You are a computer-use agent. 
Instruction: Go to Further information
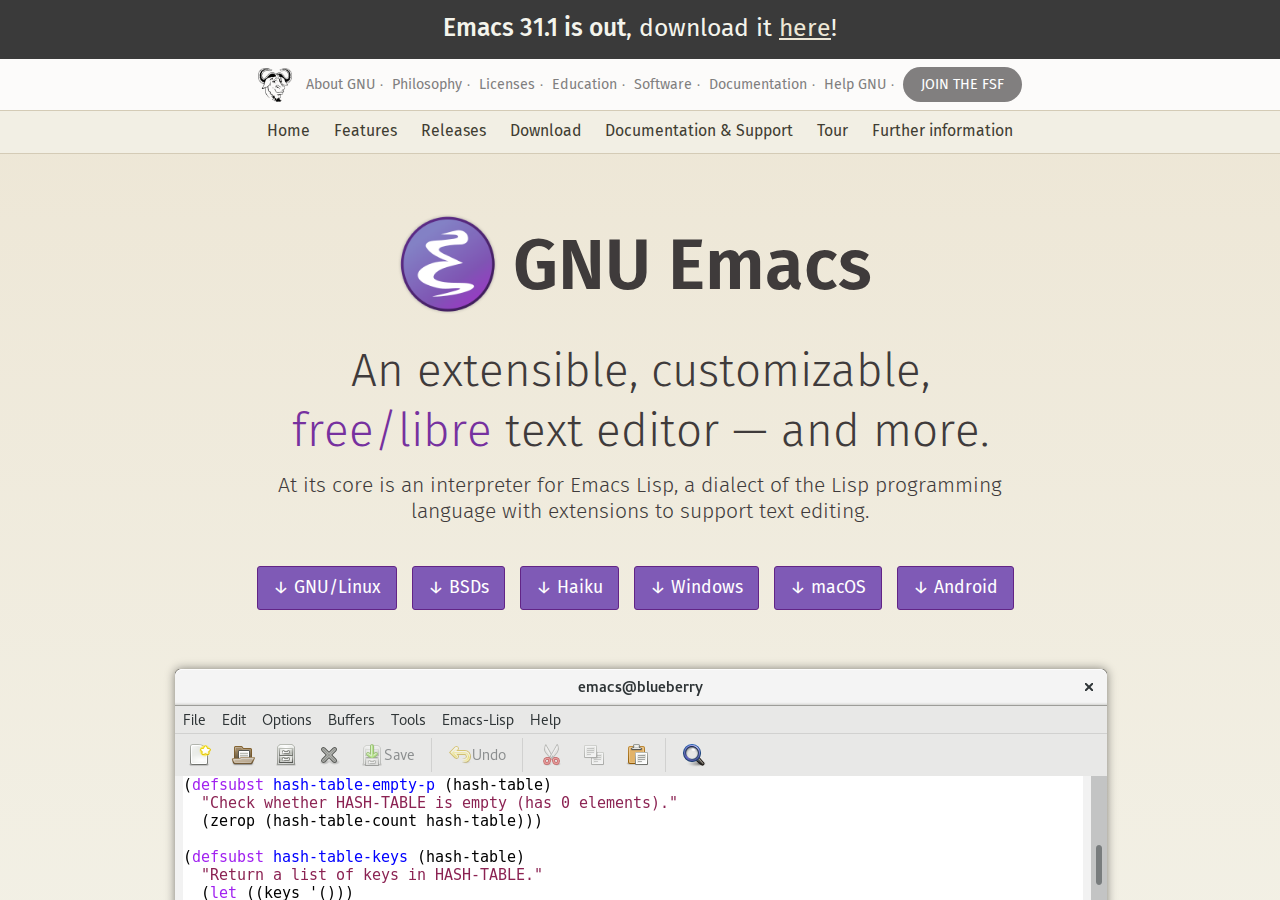[942, 131]
